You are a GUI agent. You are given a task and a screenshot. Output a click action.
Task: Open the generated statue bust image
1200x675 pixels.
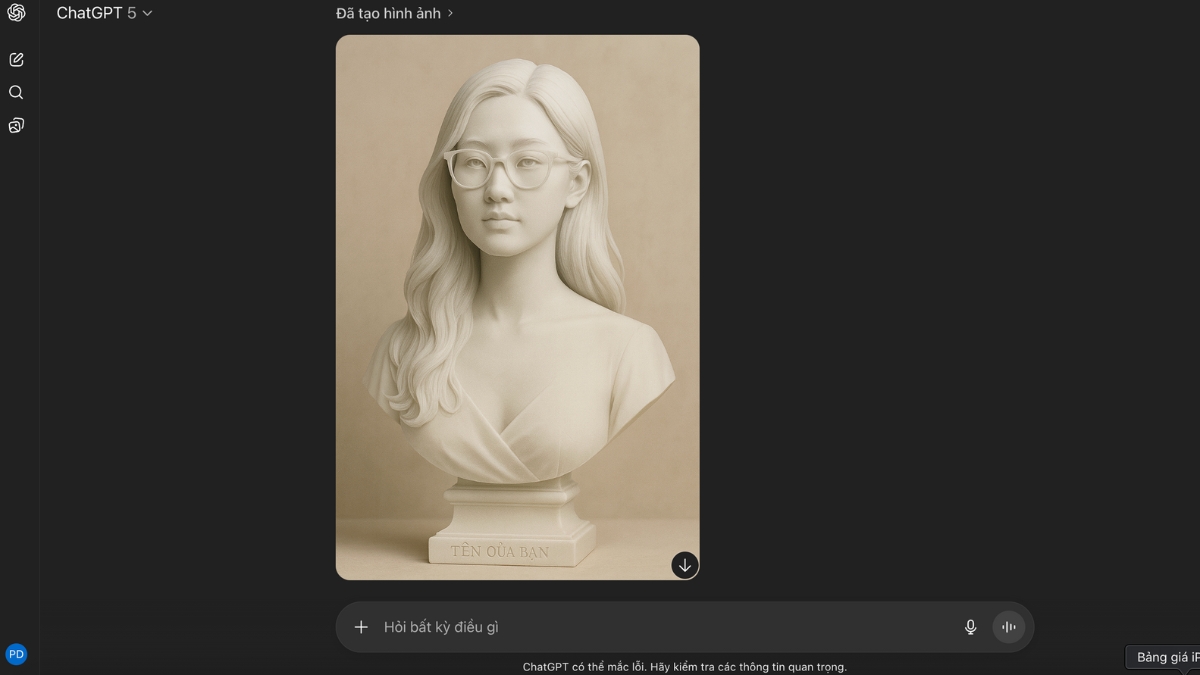[x=517, y=307]
